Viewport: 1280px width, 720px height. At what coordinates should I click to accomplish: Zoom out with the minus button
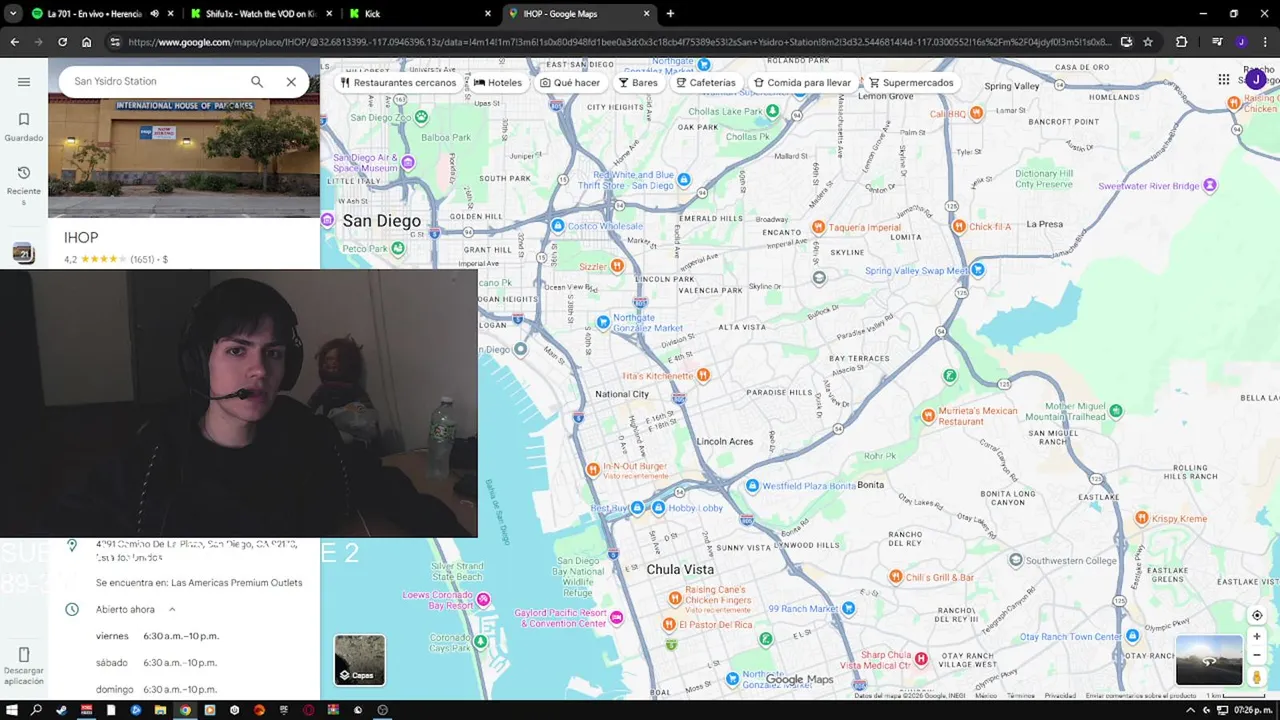pyautogui.click(x=1257, y=655)
